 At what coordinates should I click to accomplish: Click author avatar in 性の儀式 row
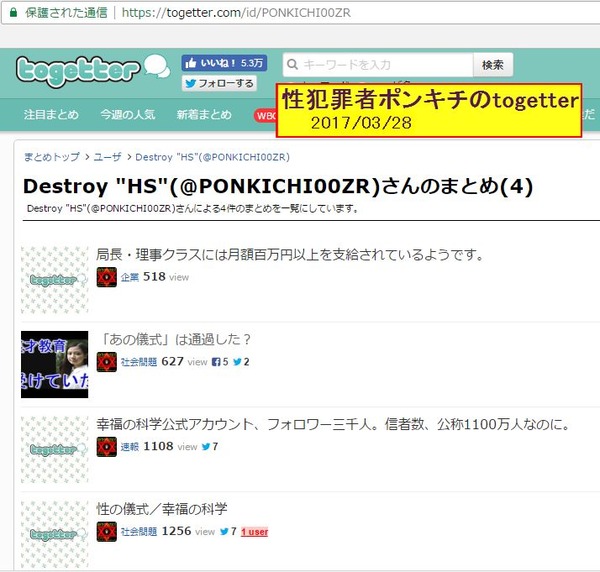pos(106,532)
